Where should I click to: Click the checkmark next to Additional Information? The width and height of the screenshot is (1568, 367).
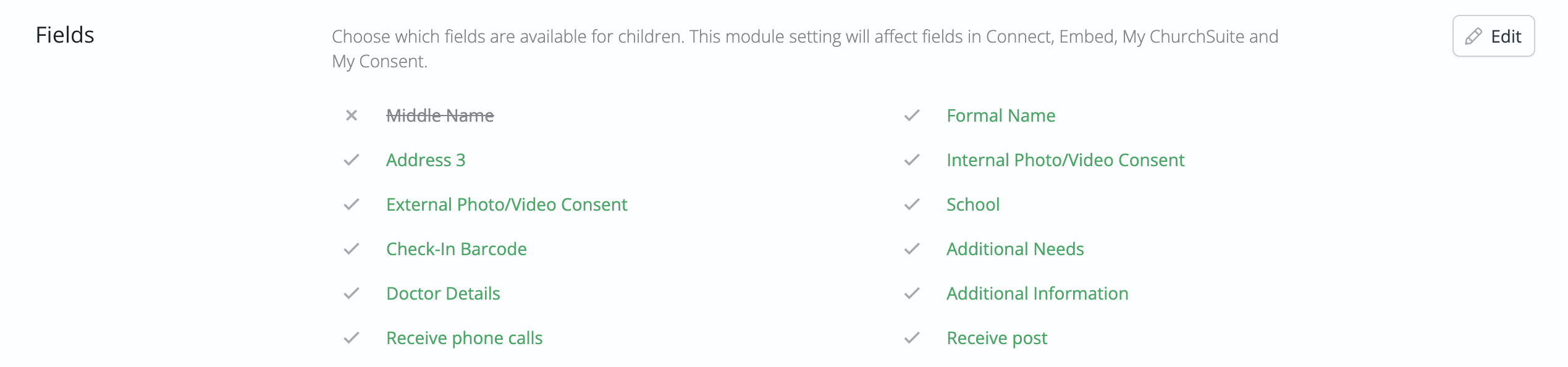point(912,293)
